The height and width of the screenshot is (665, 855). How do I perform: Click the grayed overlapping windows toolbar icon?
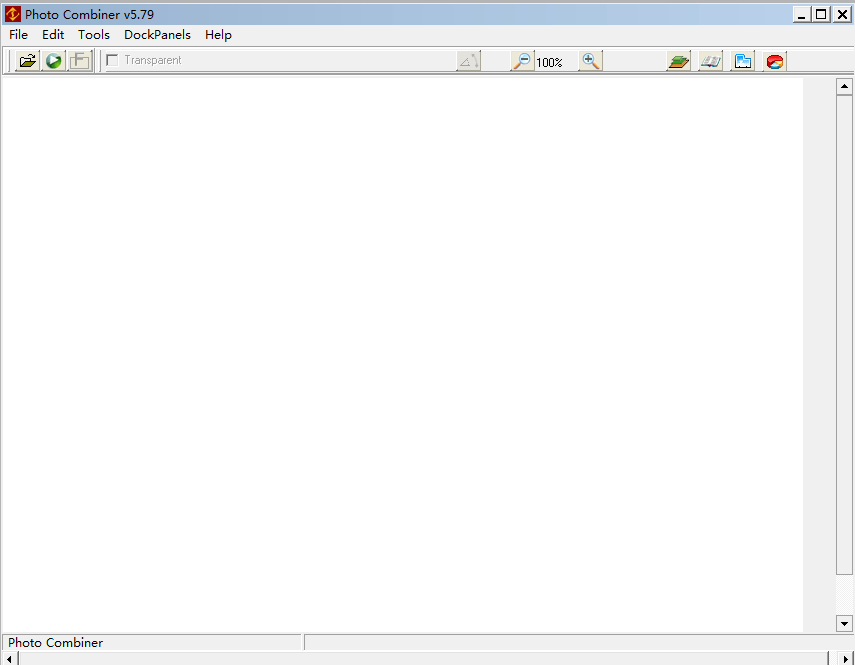click(80, 61)
